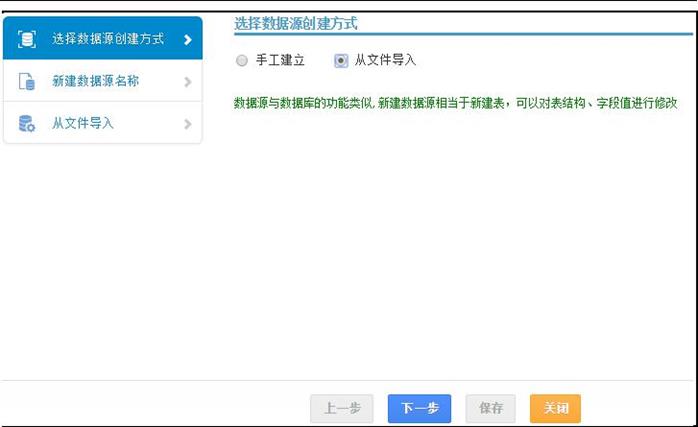Click the database gear icon beside 从文件导入
Viewport: 698px width, 427px height.
[27, 123]
